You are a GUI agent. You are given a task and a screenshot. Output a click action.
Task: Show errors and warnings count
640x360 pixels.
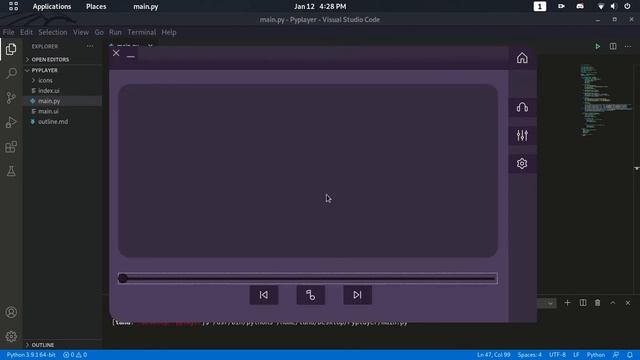click(x=75, y=355)
